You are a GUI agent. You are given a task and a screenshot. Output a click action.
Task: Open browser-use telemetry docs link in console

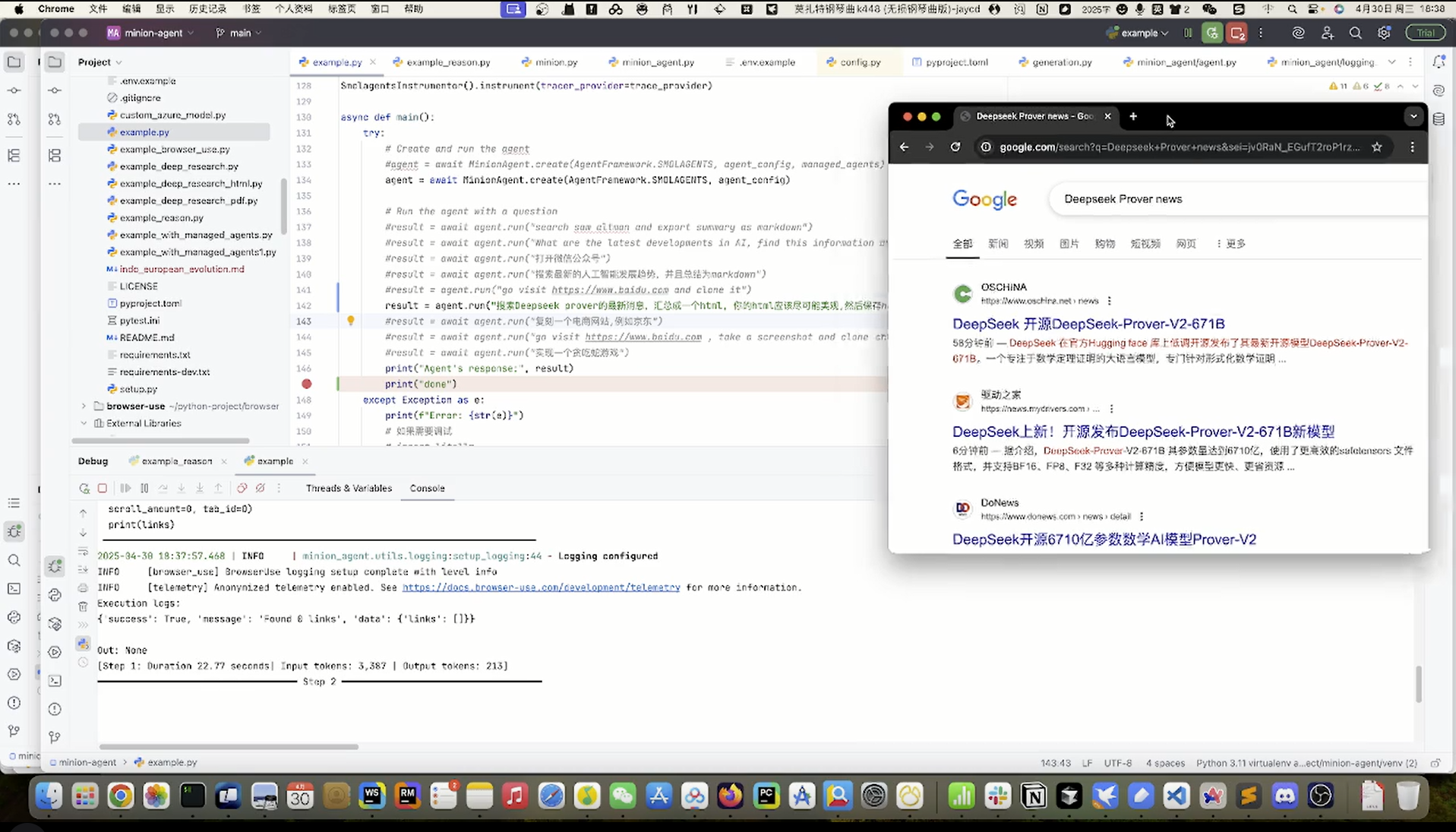[541, 587]
